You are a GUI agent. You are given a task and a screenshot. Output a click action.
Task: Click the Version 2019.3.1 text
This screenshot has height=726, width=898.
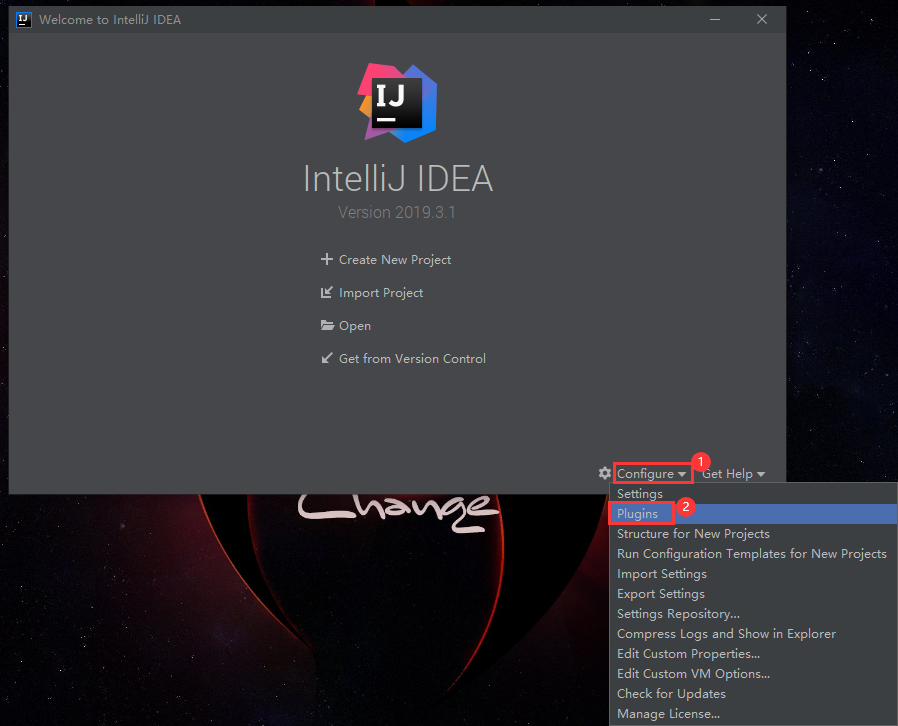pyautogui.click(x=397, y=212)
